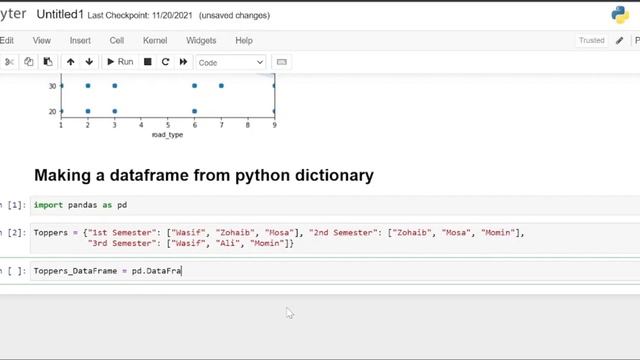Click the (unsaved changes) status text

pyautogui.click(x=234, y=16)
